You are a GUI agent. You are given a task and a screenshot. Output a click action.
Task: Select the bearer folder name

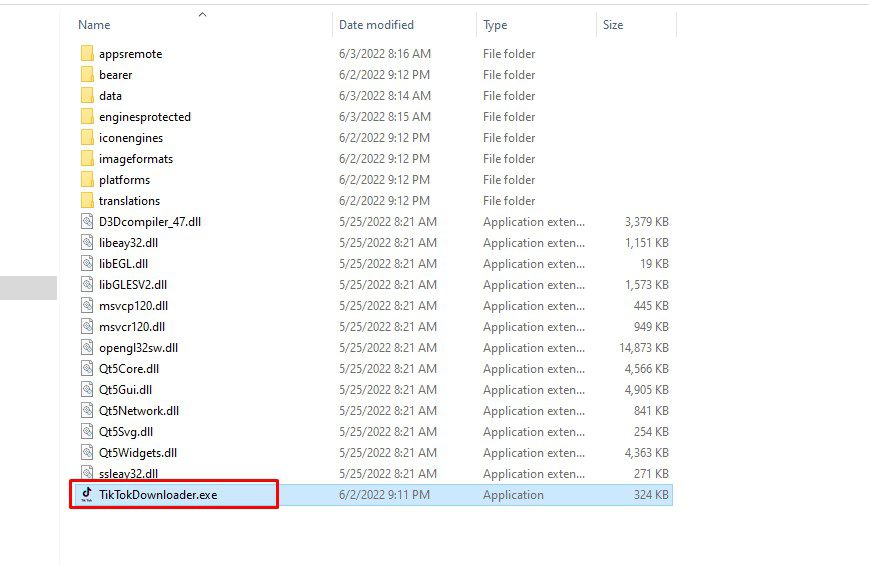[x=116, y=75]
